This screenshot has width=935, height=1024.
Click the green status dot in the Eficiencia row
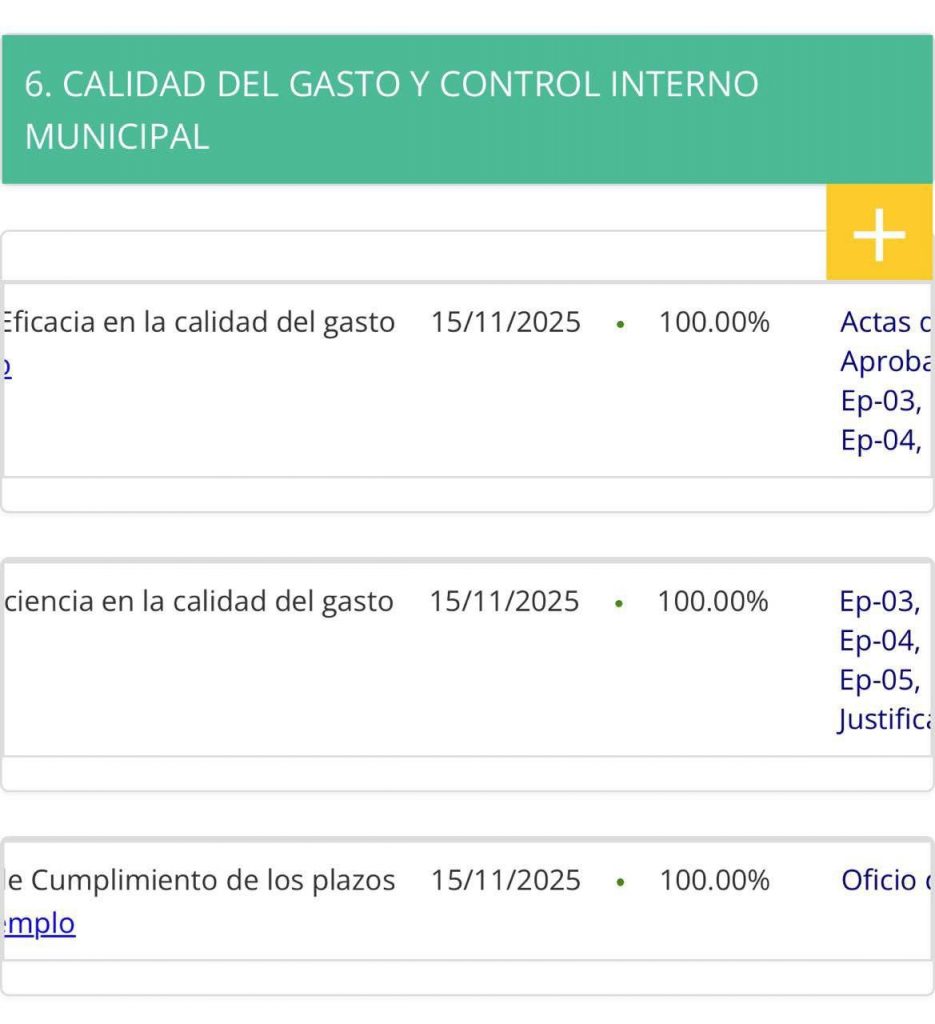[x=619, y=604]
